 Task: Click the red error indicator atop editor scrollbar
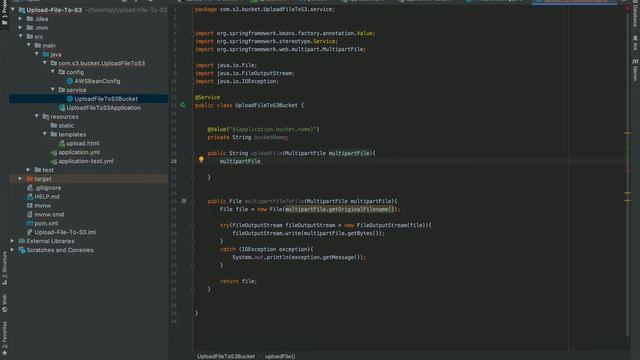point(627,9)
